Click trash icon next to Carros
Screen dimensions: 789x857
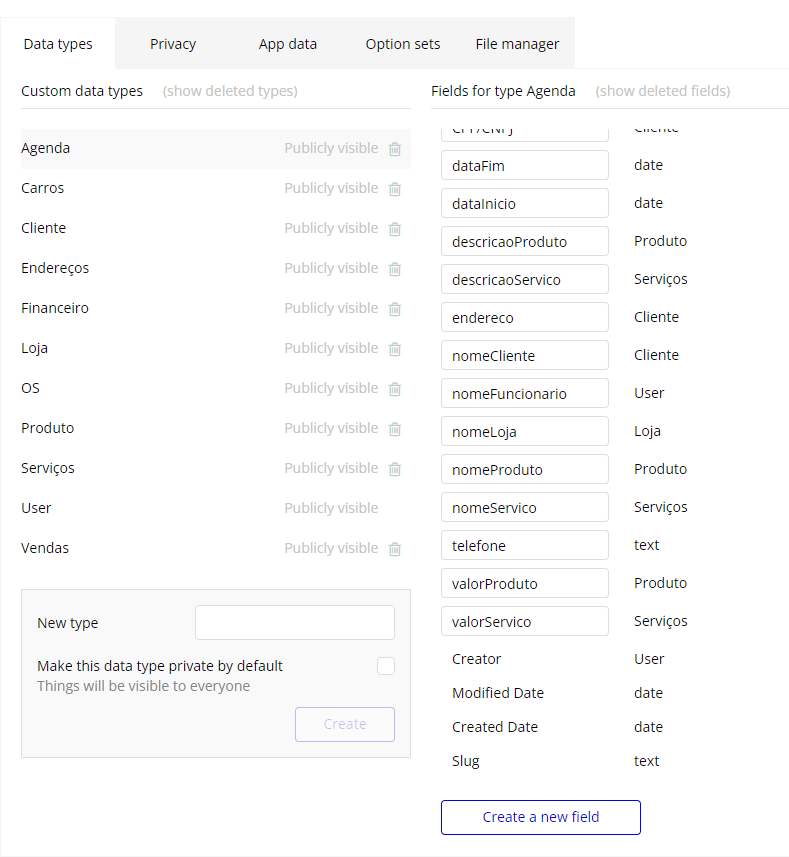pos(395,189)
